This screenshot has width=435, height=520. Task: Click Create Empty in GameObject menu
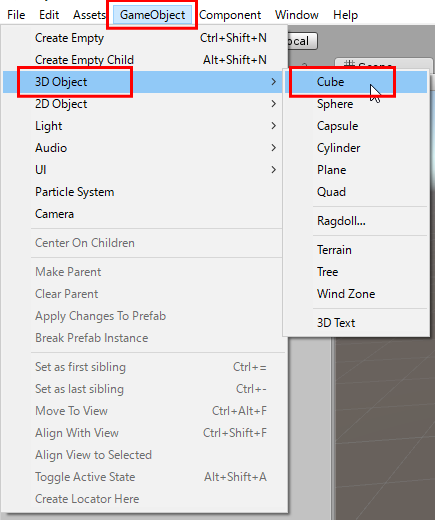[142, 38]
